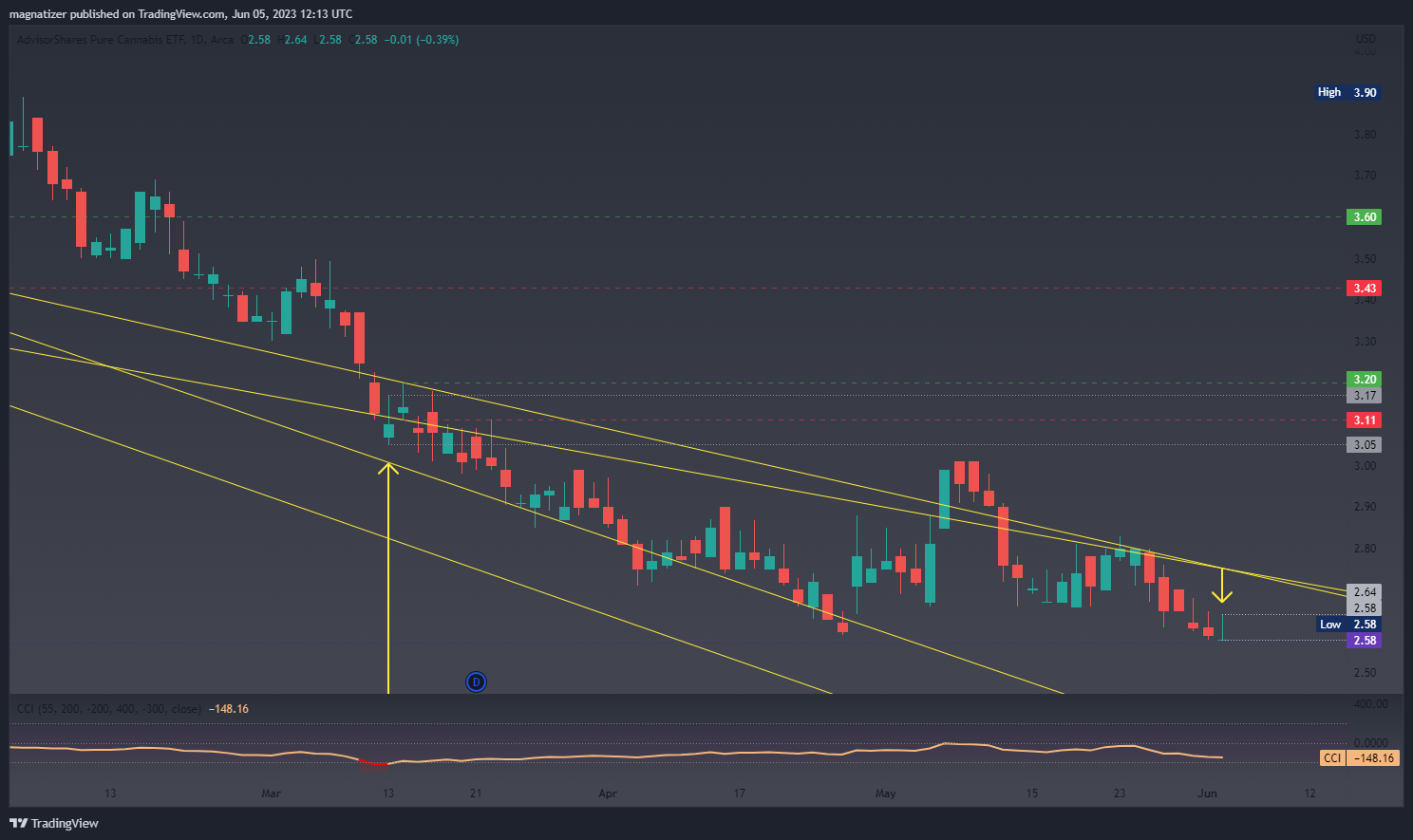The image size is (1413, 840).
Task: Click the purple 2.58 last price label
Action: click(x=1365, y=641)
